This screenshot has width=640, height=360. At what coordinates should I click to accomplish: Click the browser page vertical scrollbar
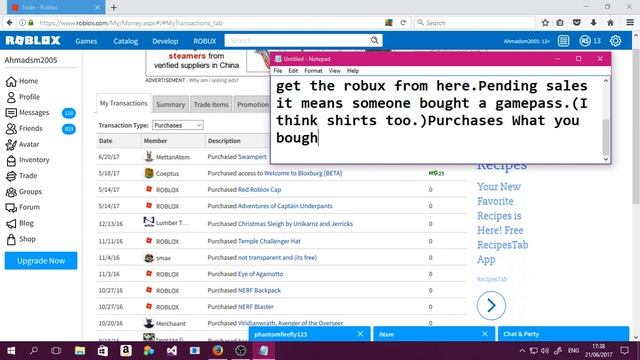(x=636, y=126)
